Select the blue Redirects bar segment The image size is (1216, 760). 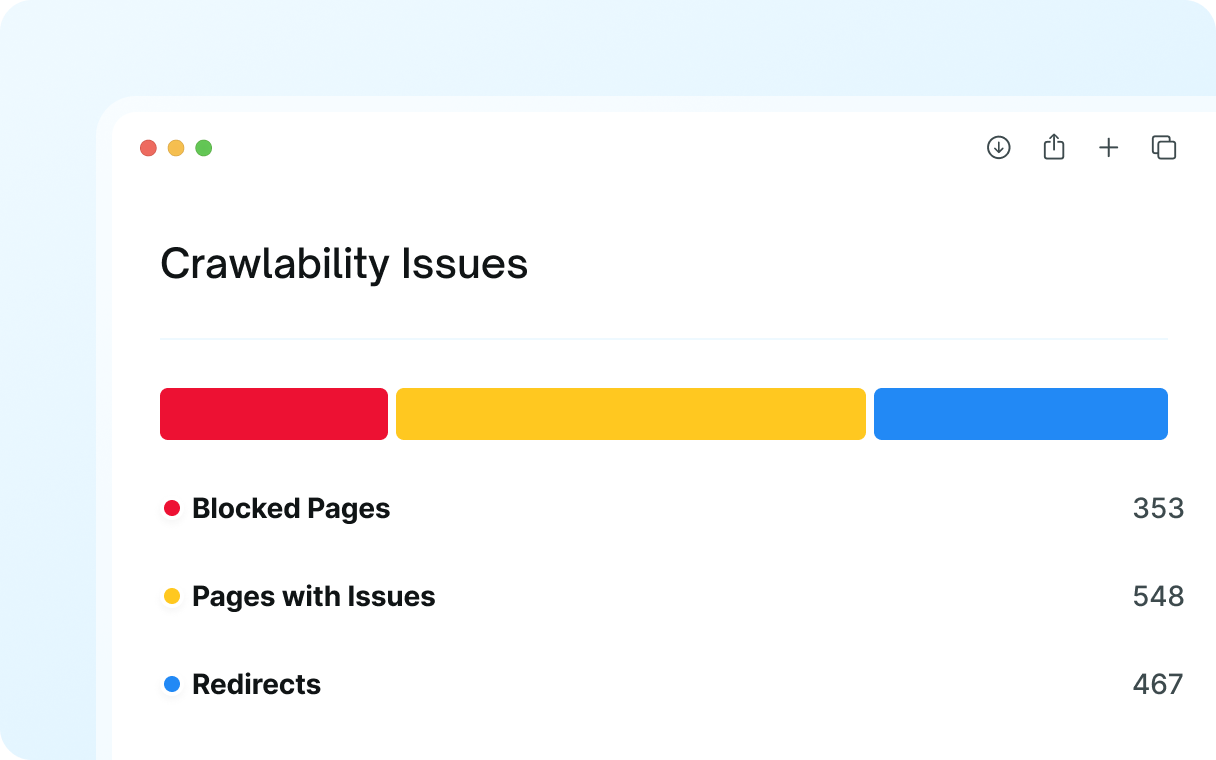[x=1021, y=414]
